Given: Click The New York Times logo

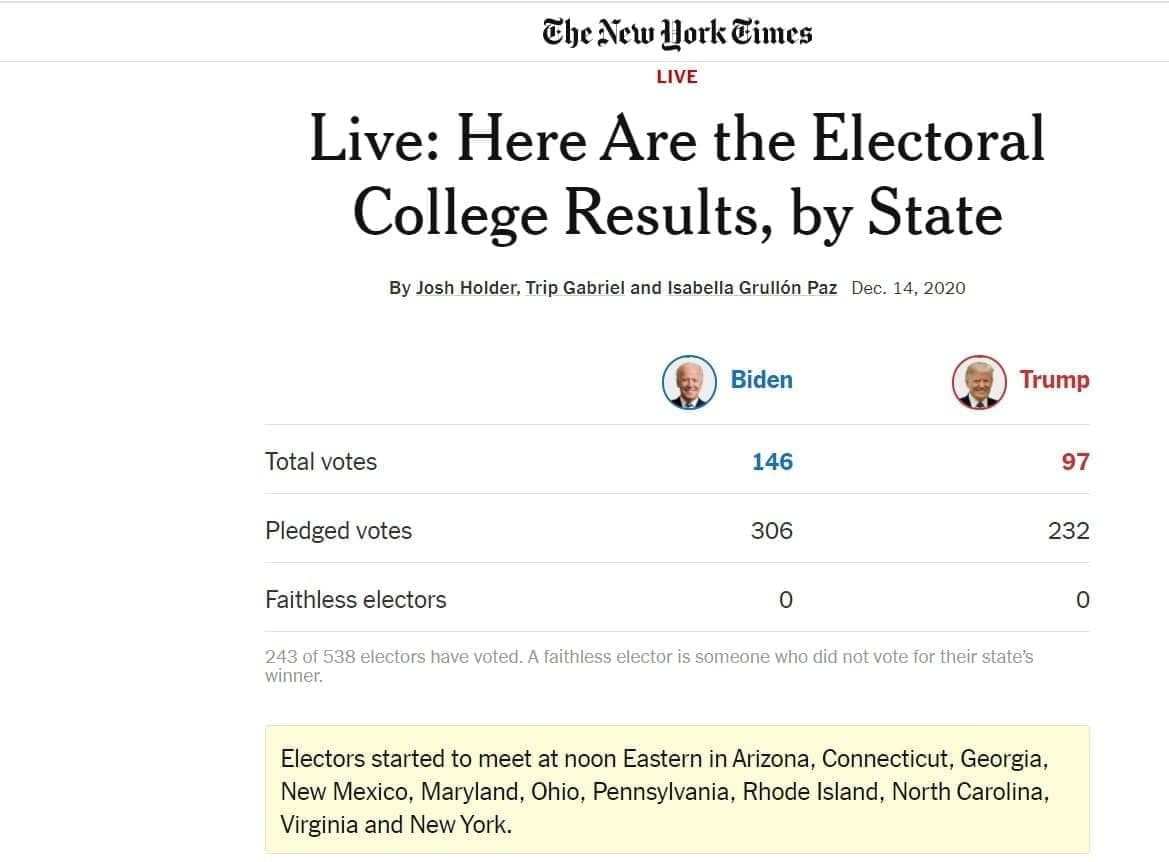Looking at the screenshot, I should point(677,34).
